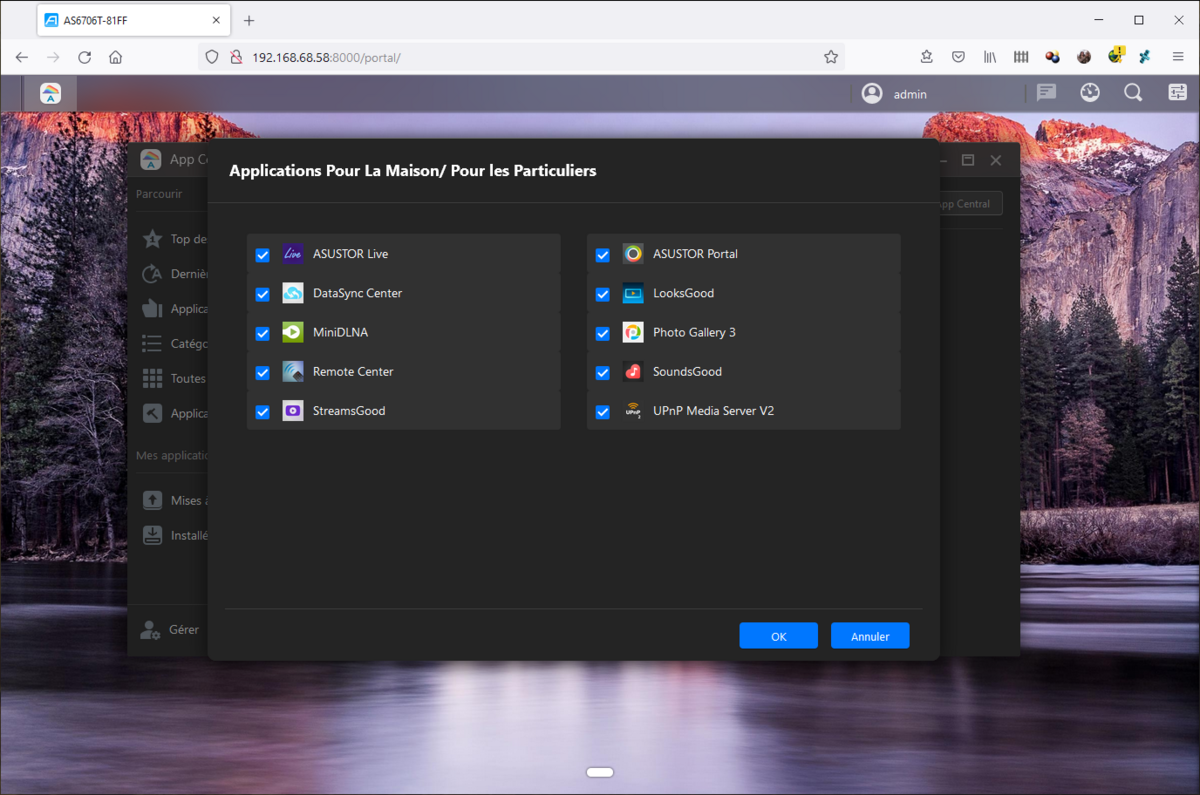Viewport: 1200px width, 795px height.
Task: Uncheck the UPnP Media Server V2 checkbox
Action: point(603,412)
